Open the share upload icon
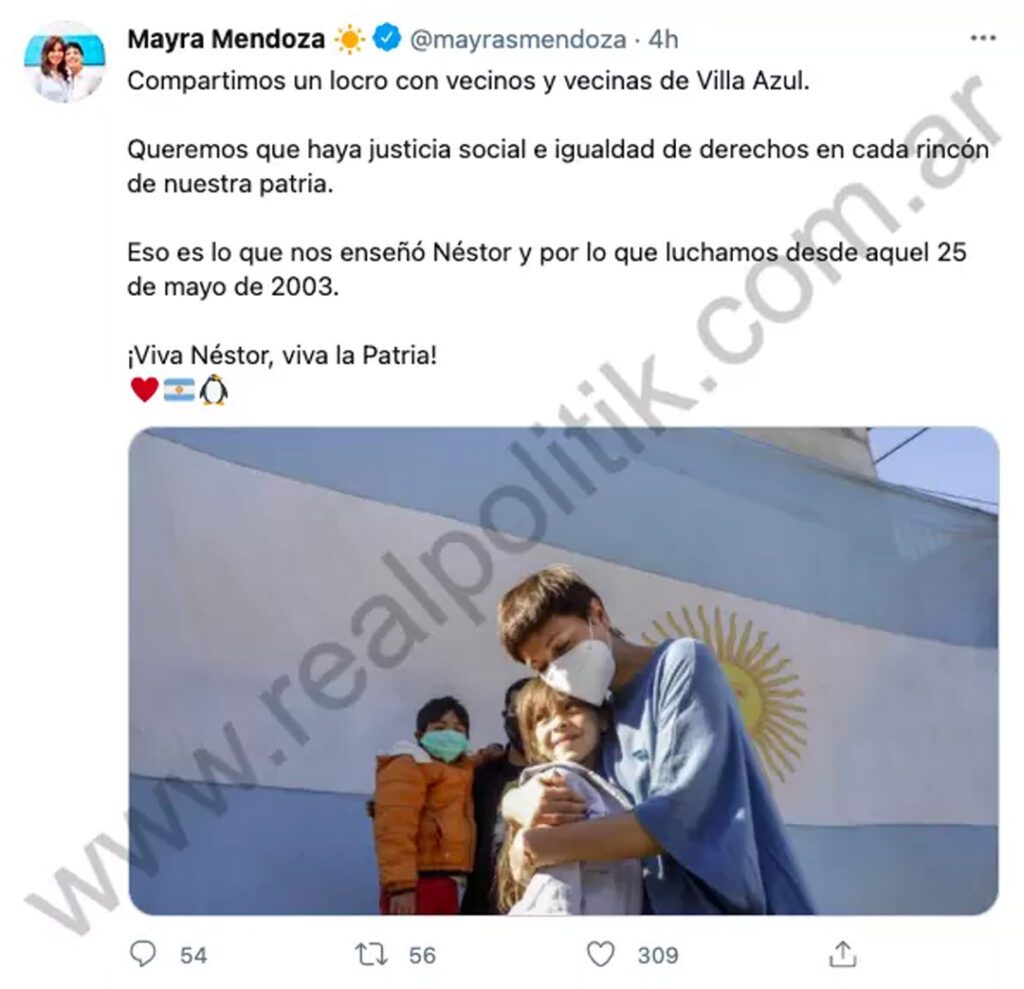Screen dimensions: 1024x989 point(842,954)
